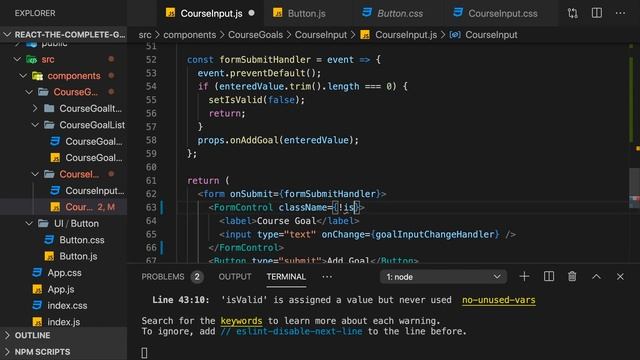Open the OUTPUT panel tab

click(x=235, y=277)
